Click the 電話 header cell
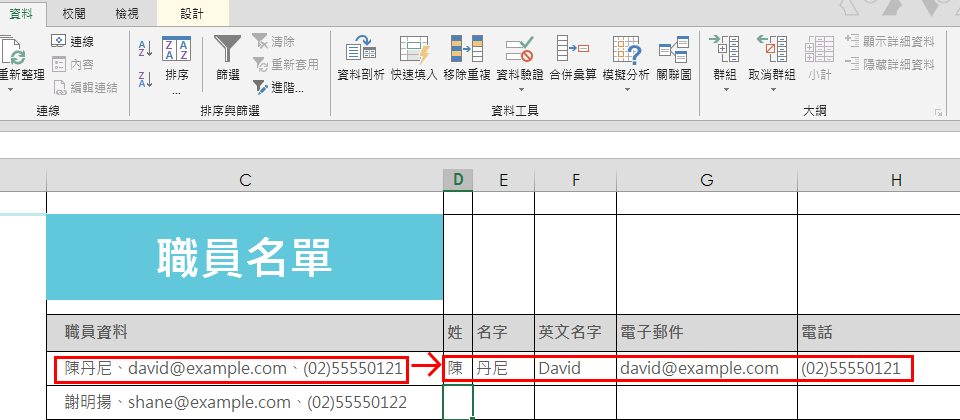960x420 pixels. click(x=879, y=332)
